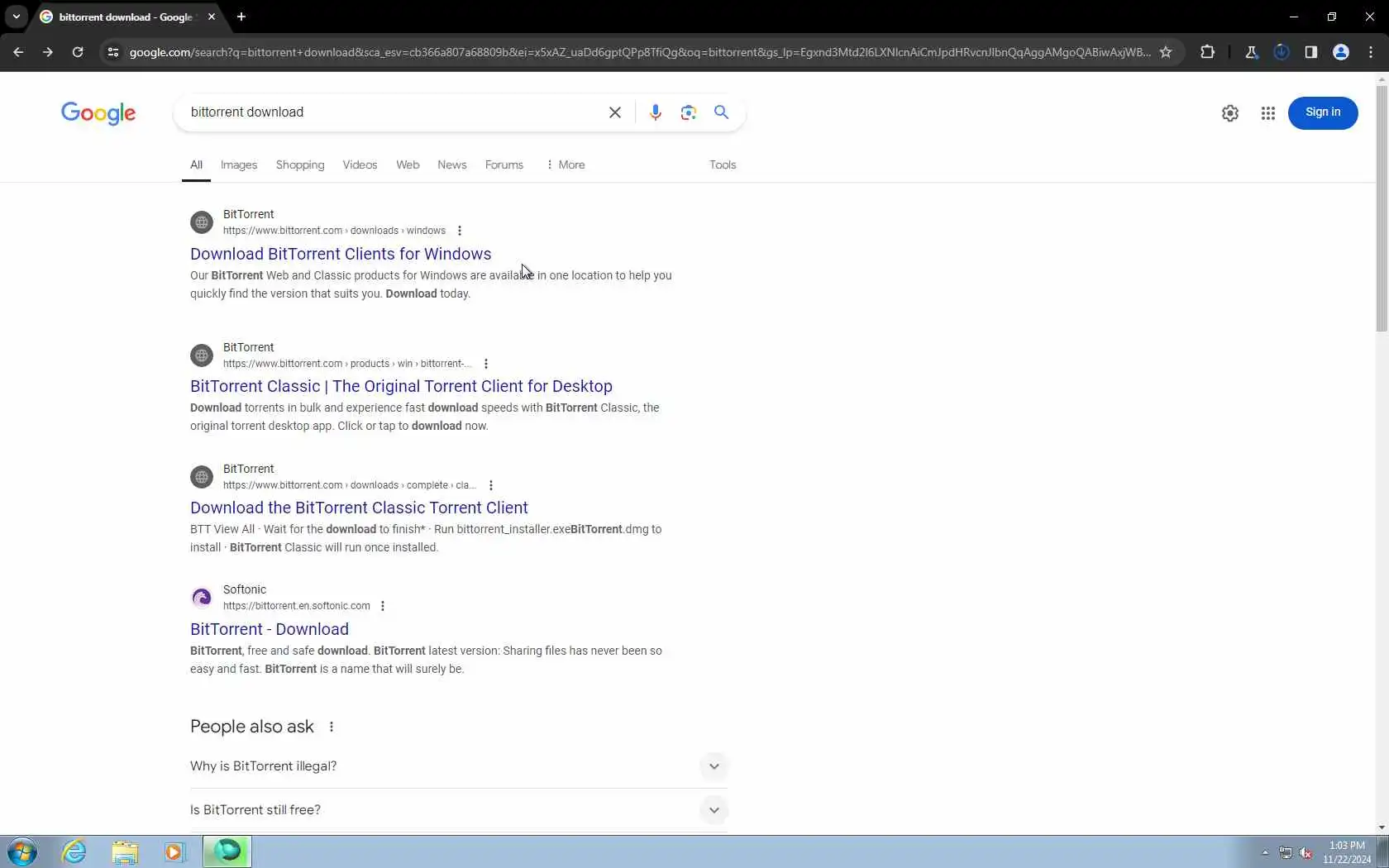Click the Softonic site favicon

click(x=202, y=598)
